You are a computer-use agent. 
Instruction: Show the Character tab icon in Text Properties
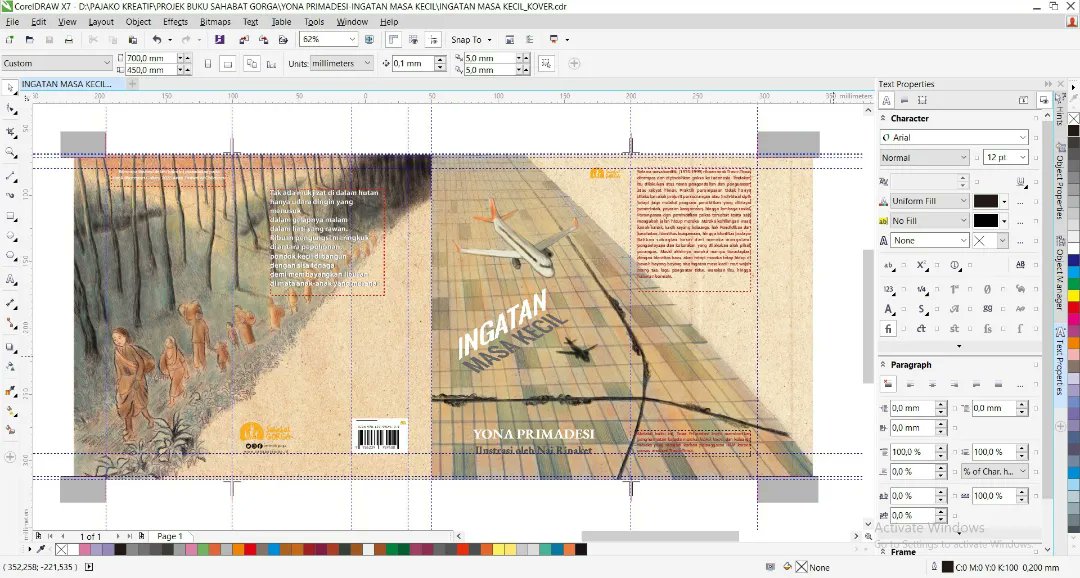pos(887,100)
